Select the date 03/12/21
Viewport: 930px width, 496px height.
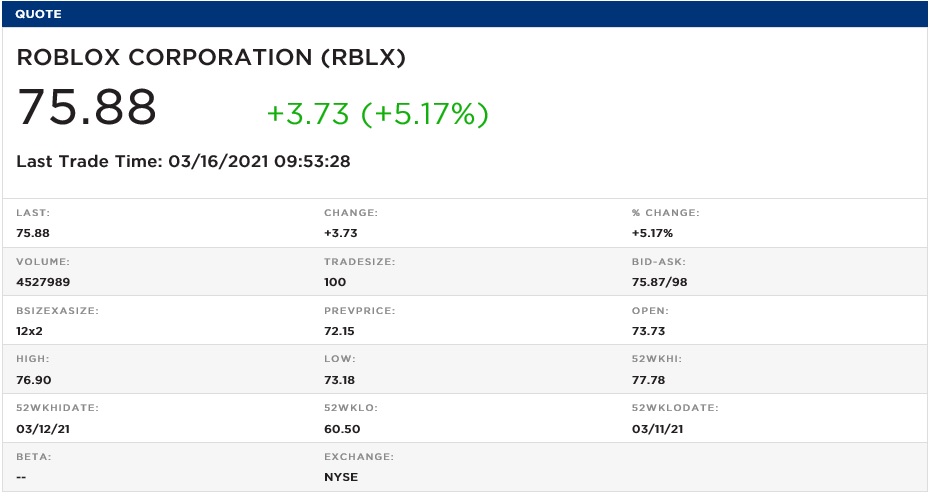[43, 430]
